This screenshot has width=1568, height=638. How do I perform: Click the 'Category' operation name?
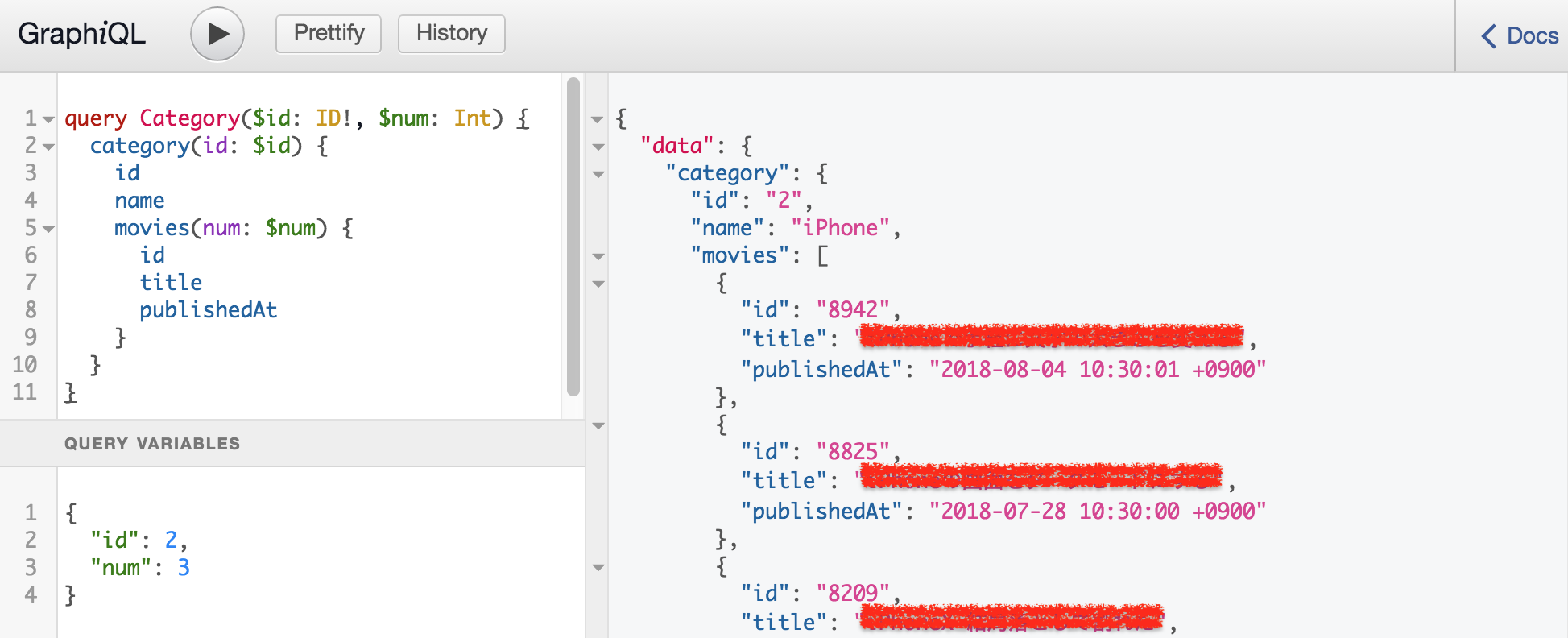click(190, 118)
